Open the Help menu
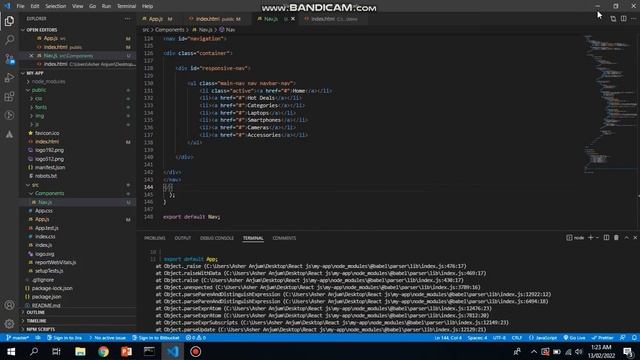This screenshot has height=360, width=640. point(147,6)
